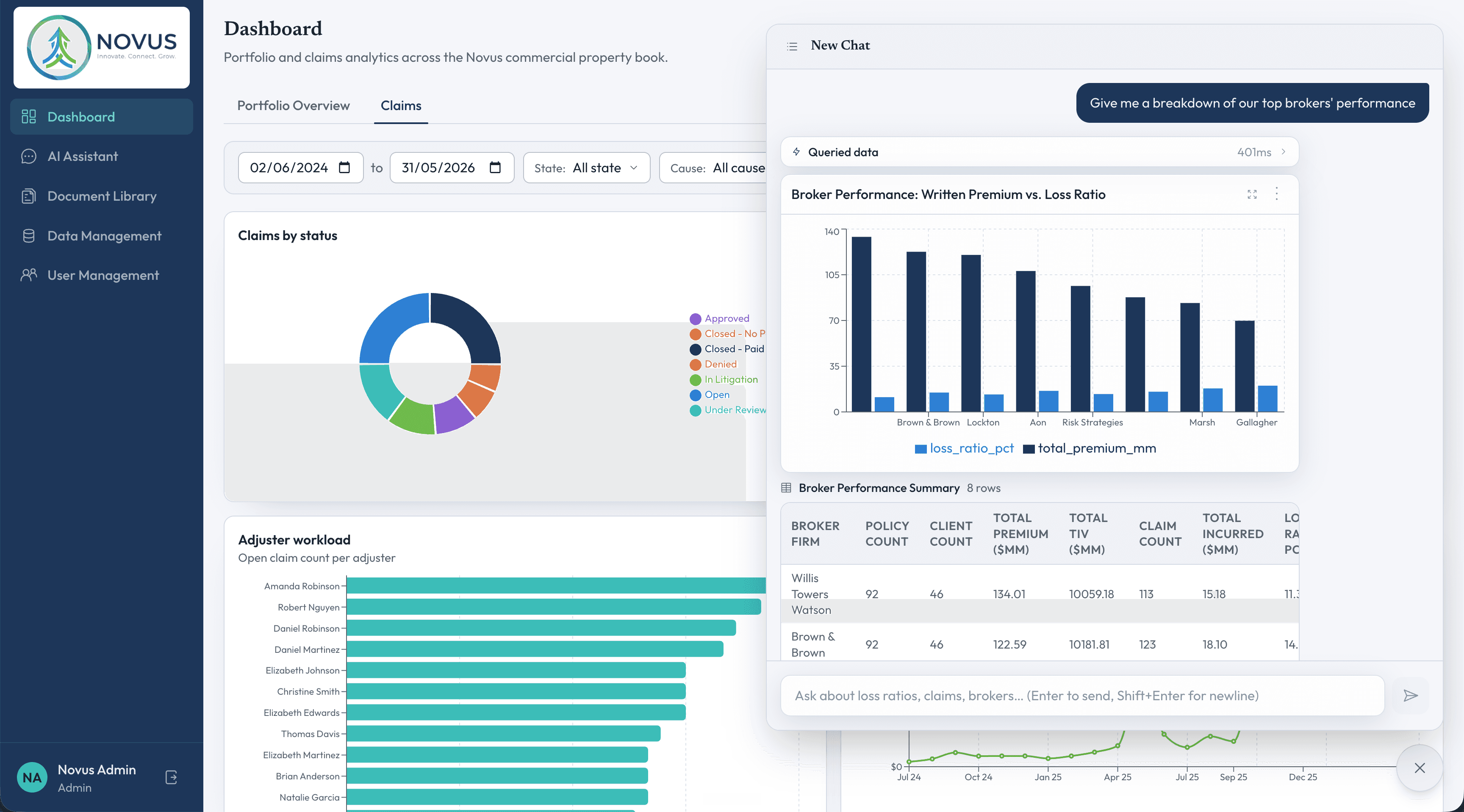Image resolution: width=1464 pixels, height=812 pixels.
Task: Select the Willis Towers Watson row
Action: [x=1040, y=594]
